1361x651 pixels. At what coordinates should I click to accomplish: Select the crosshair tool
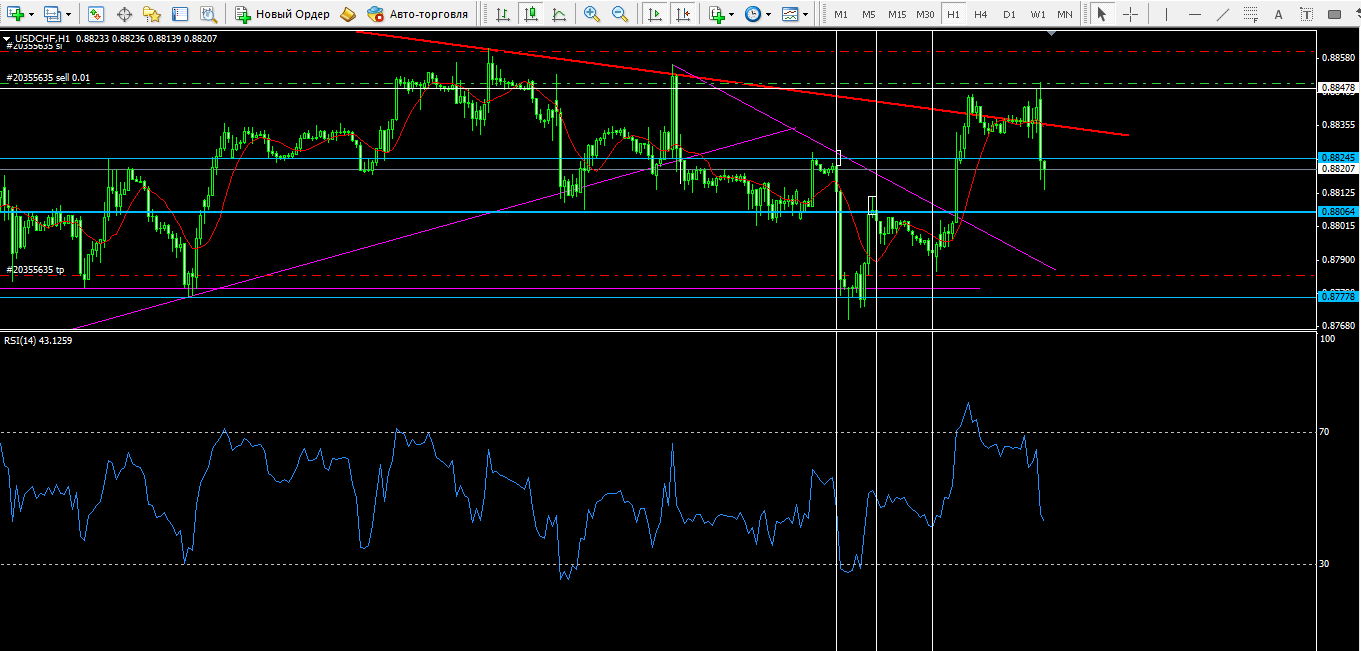click(x=1130, y=14)
